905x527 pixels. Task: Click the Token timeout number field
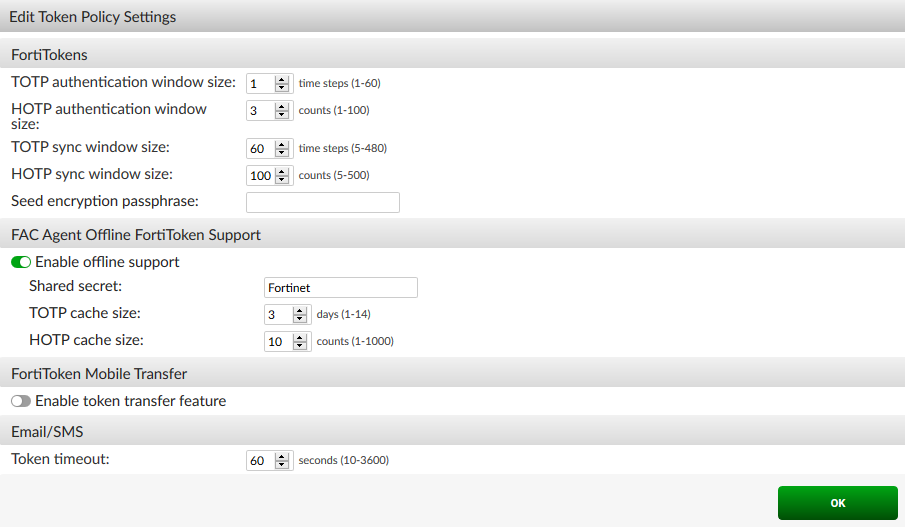[x=260, y=461]
